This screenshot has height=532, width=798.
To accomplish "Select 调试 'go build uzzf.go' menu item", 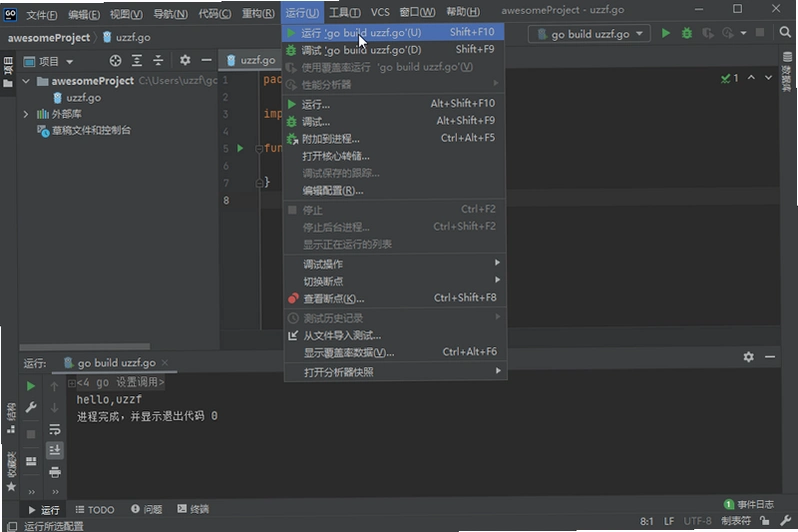I will click(x=393, y=50).
